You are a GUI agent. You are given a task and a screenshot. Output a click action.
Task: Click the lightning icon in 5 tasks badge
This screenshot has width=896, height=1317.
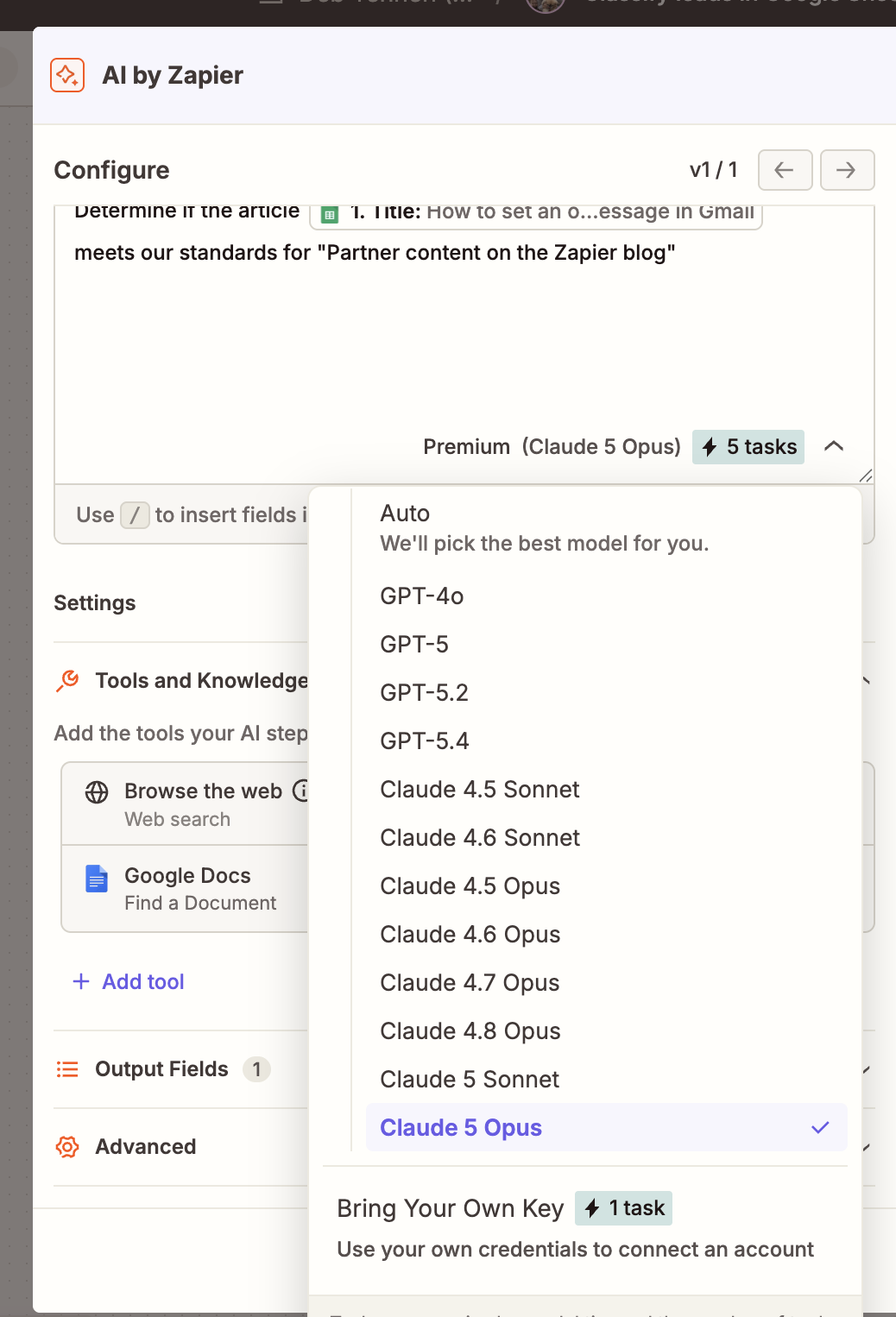710,447
